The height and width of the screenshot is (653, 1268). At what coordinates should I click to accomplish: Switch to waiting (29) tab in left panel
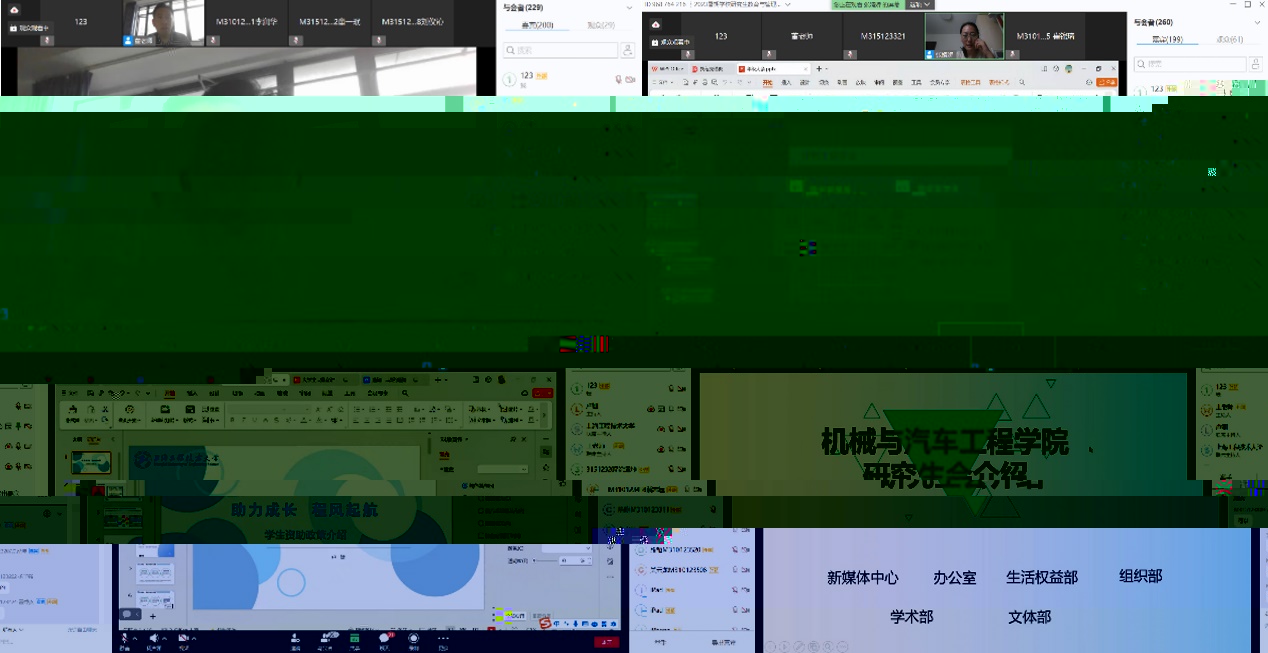pos(601,25)
